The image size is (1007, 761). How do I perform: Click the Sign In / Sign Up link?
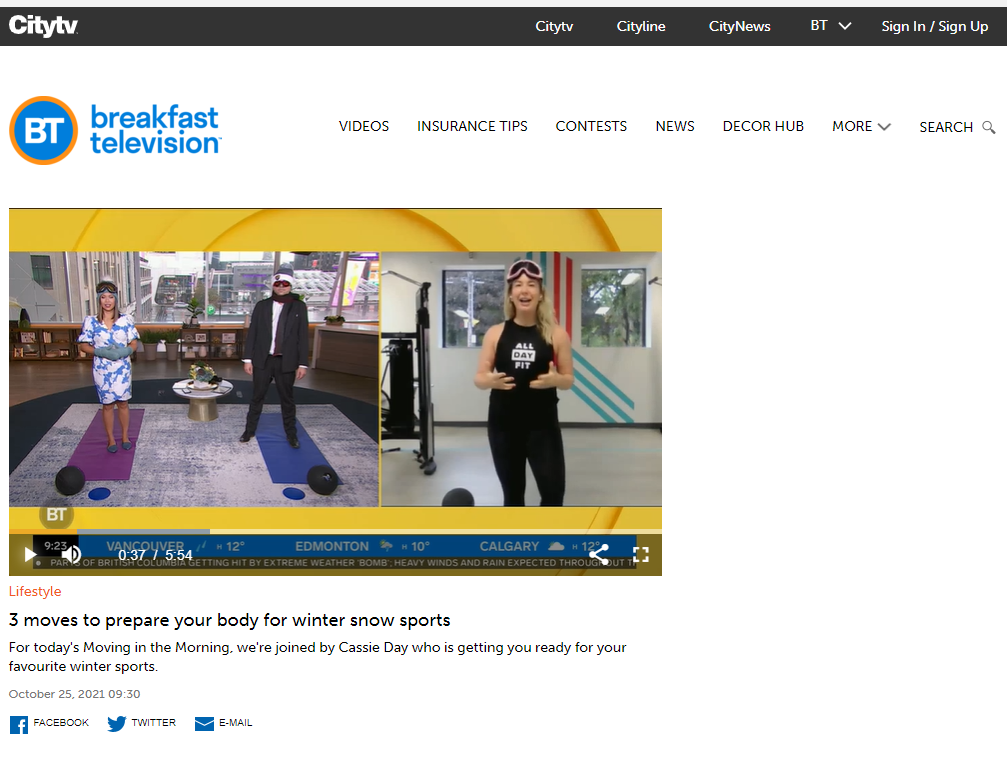[935, 26]
